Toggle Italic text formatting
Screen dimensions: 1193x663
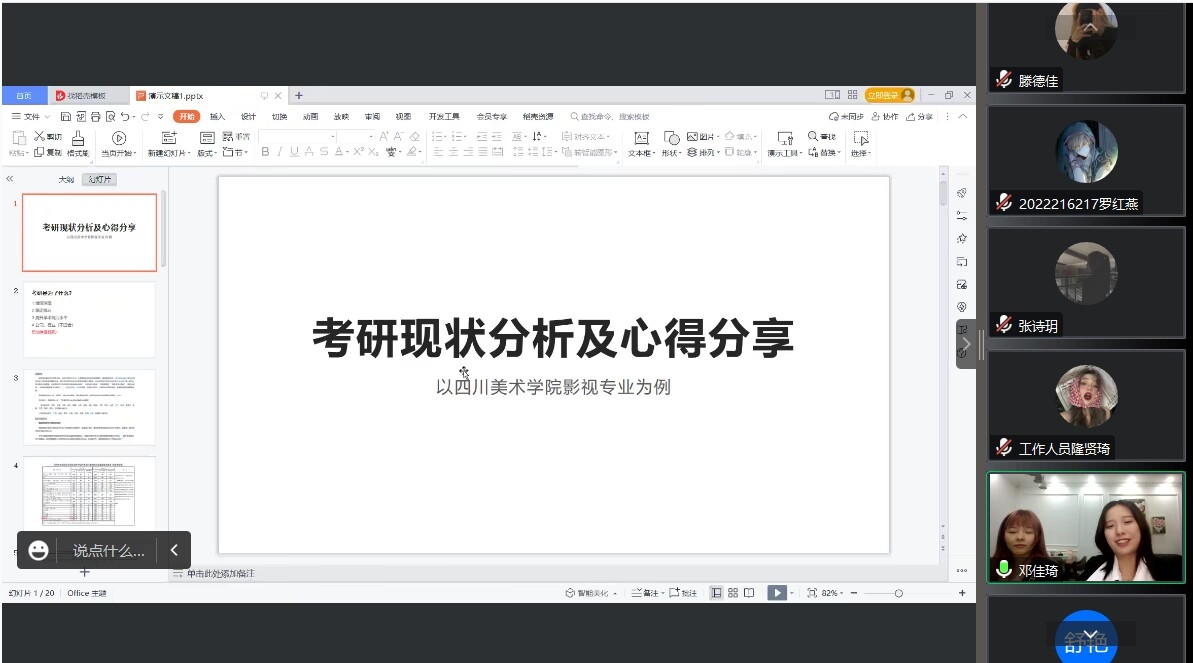280,152
